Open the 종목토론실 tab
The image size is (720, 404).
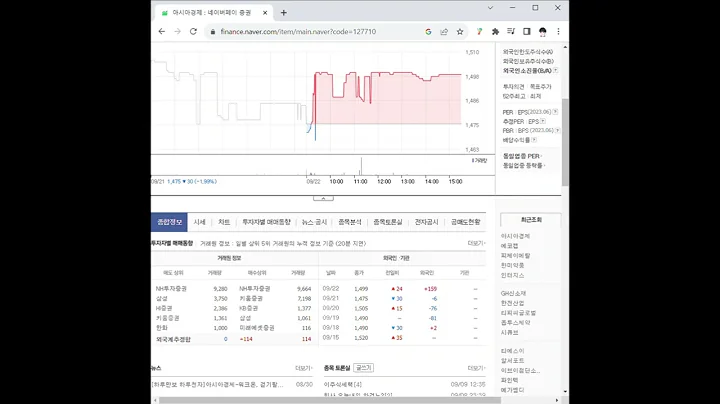tap(388, 222)
